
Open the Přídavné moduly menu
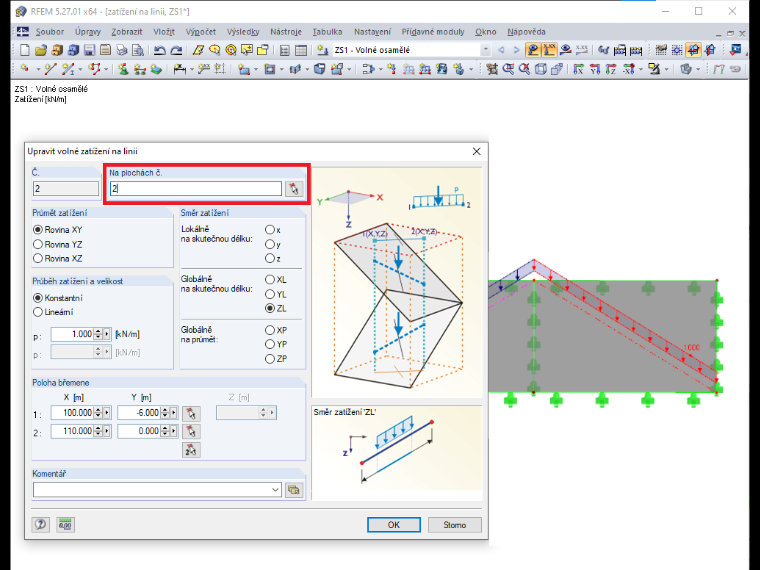433,32
